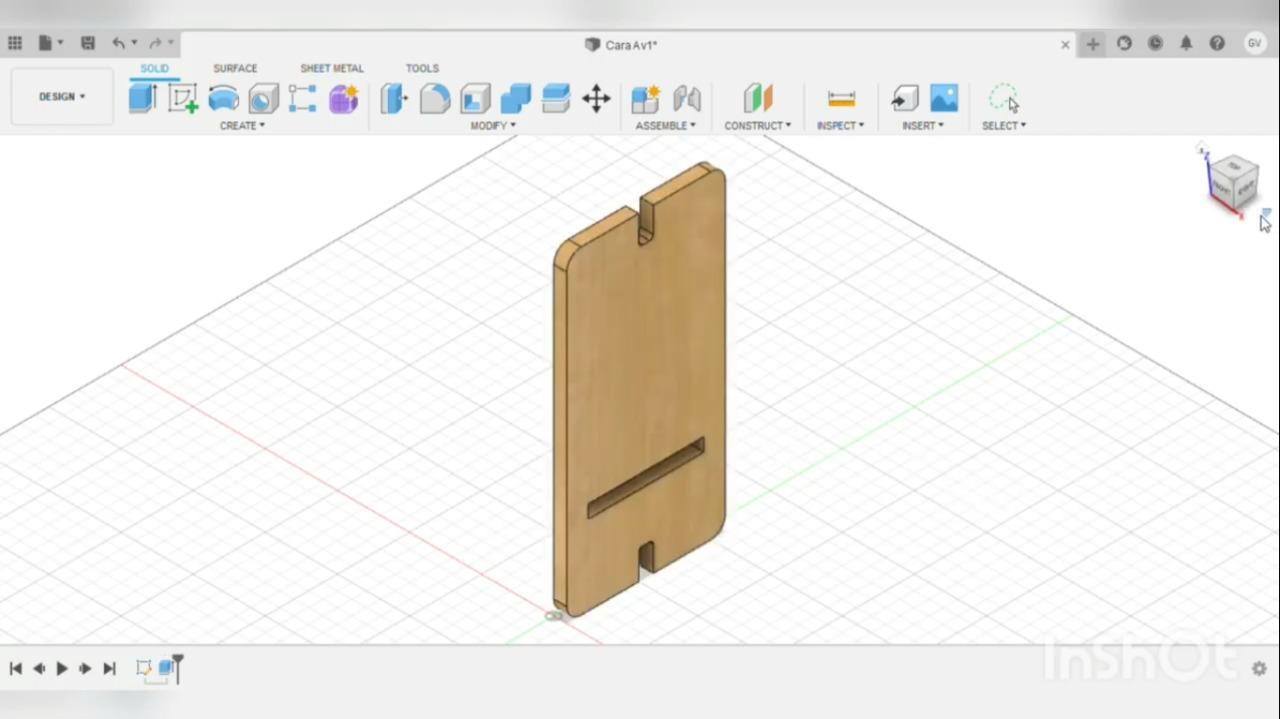The width and height of the screenshot is (1280, 719).
Task: Activate the Move/Copy arrows tool
Action: 596,98
